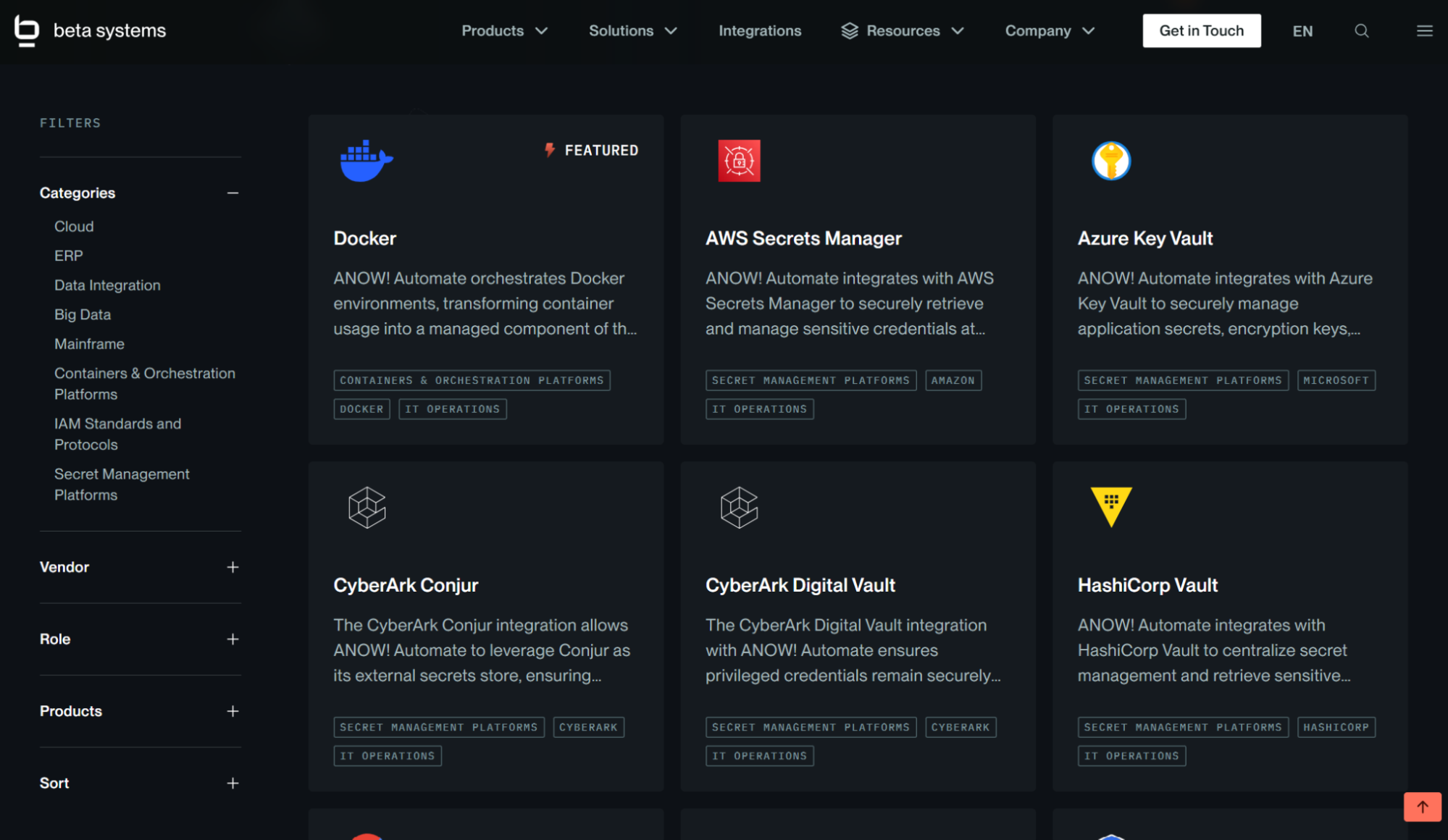Click the CyberArk Conjur cube icon

click(x=367, y=507)
